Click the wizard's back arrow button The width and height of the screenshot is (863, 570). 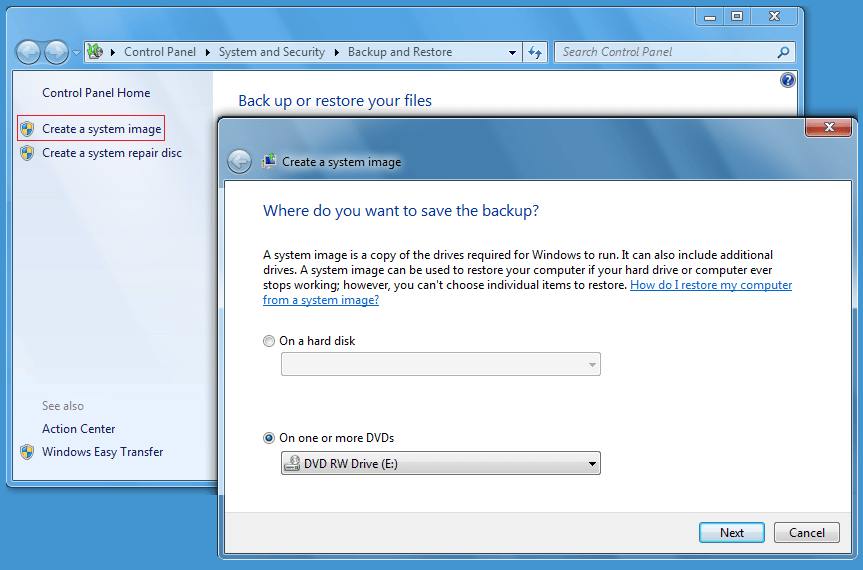[x=239, y=162]
